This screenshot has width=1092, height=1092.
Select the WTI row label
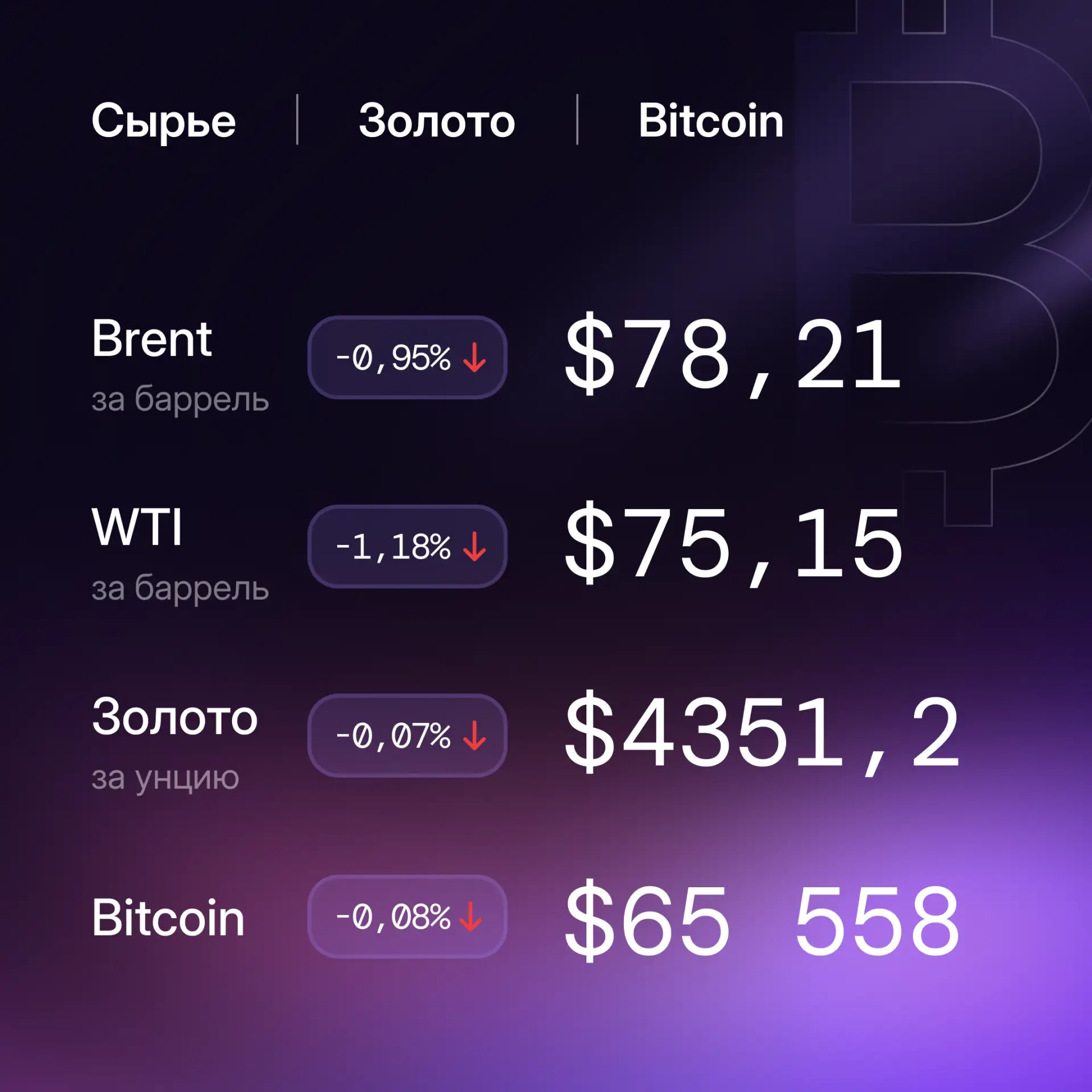(137, 527)
